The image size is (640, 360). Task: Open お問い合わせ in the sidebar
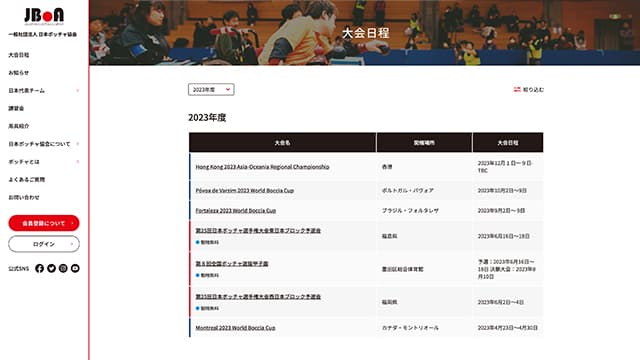click(x=24, y=197)
